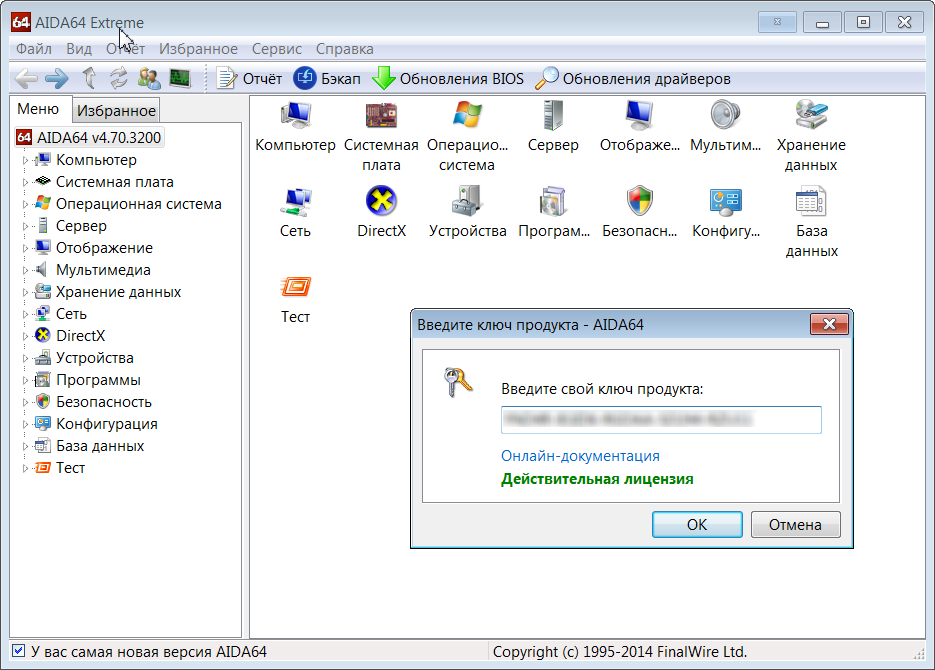
Task: Open the Отчёт menu in the menu bar
Action: [125, 49]
